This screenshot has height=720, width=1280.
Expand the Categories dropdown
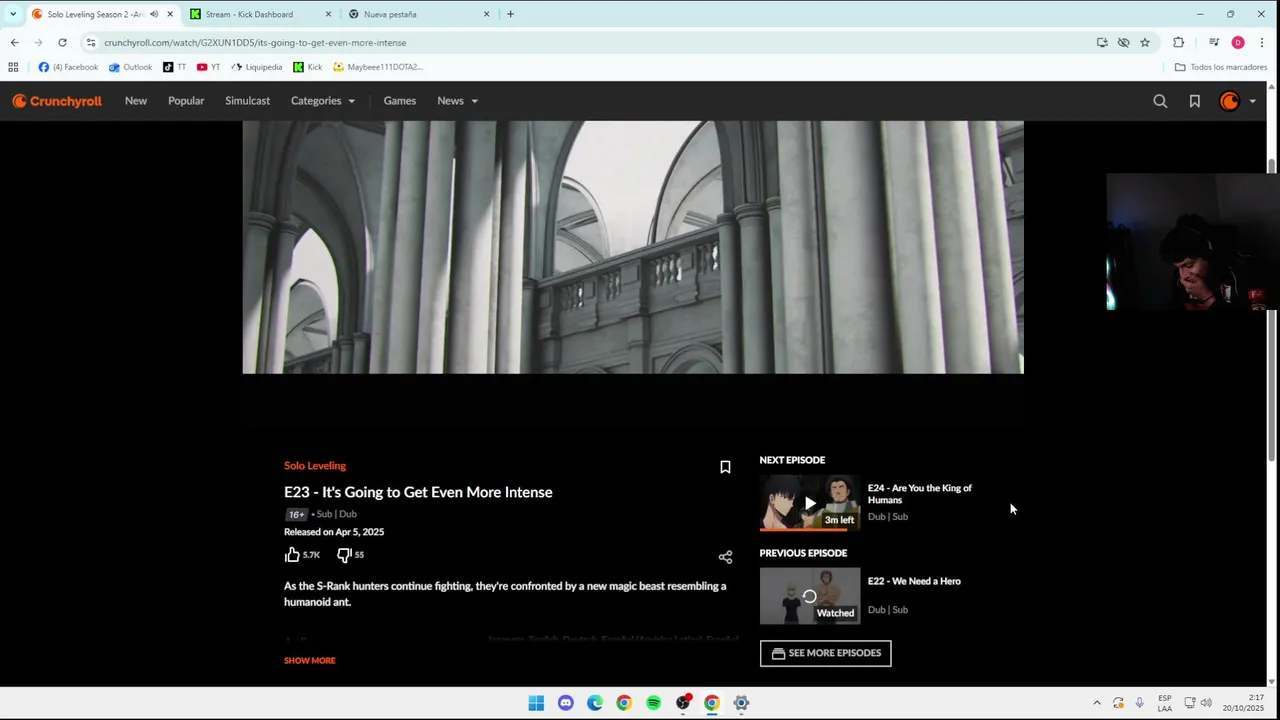(323, 101)
